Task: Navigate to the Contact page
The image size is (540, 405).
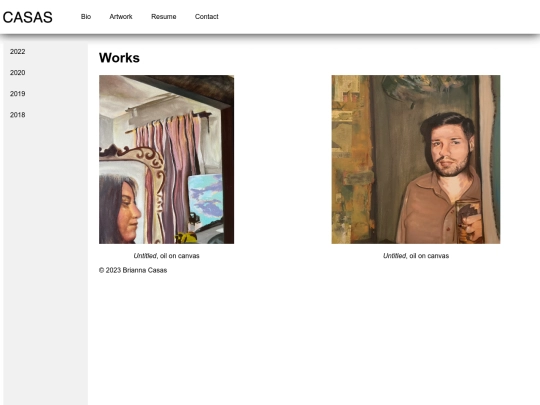Action: [207, 17]
